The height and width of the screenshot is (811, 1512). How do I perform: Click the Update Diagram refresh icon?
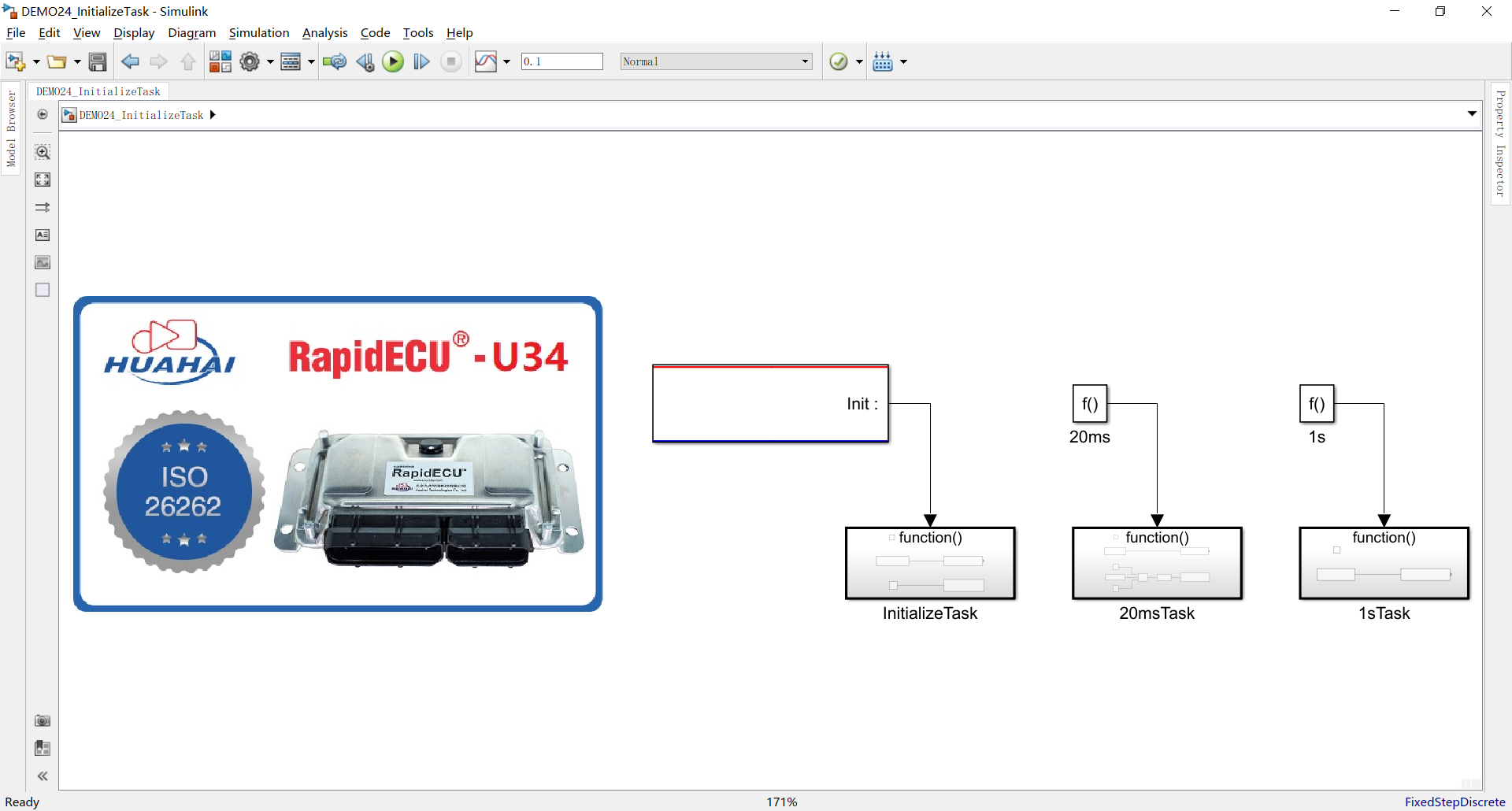click(335, 61)
